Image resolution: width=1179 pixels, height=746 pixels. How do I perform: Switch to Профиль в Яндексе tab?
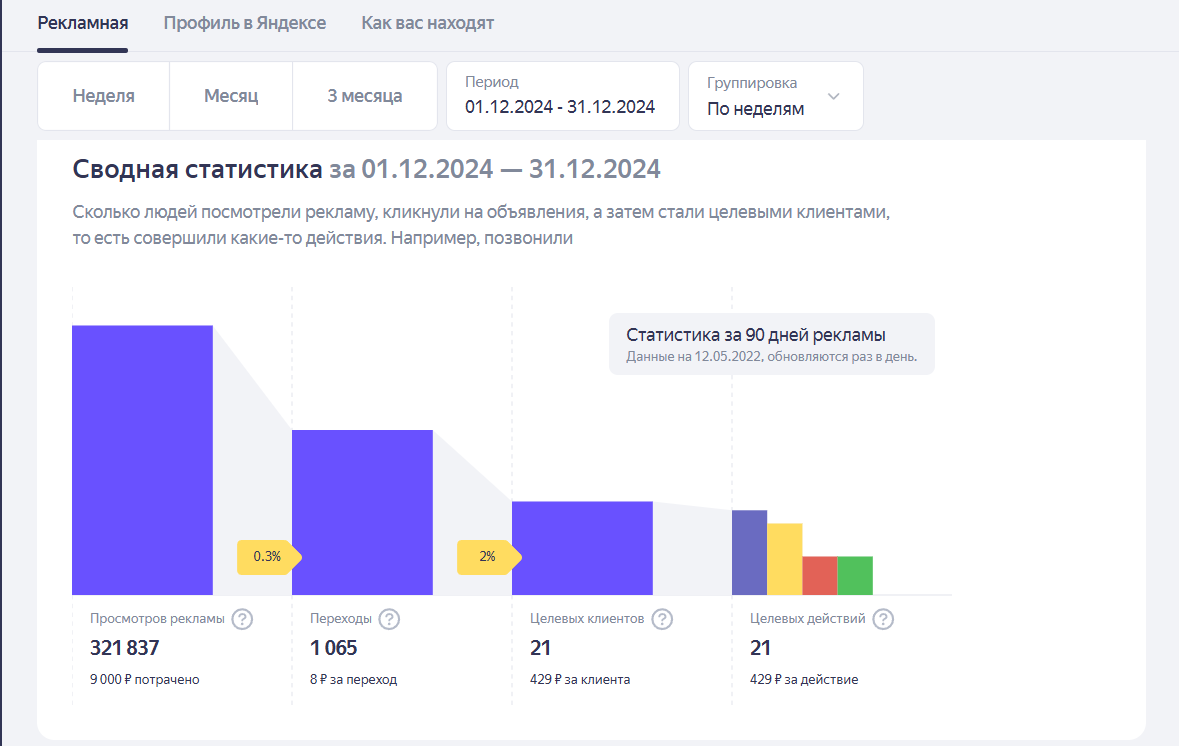245,23
